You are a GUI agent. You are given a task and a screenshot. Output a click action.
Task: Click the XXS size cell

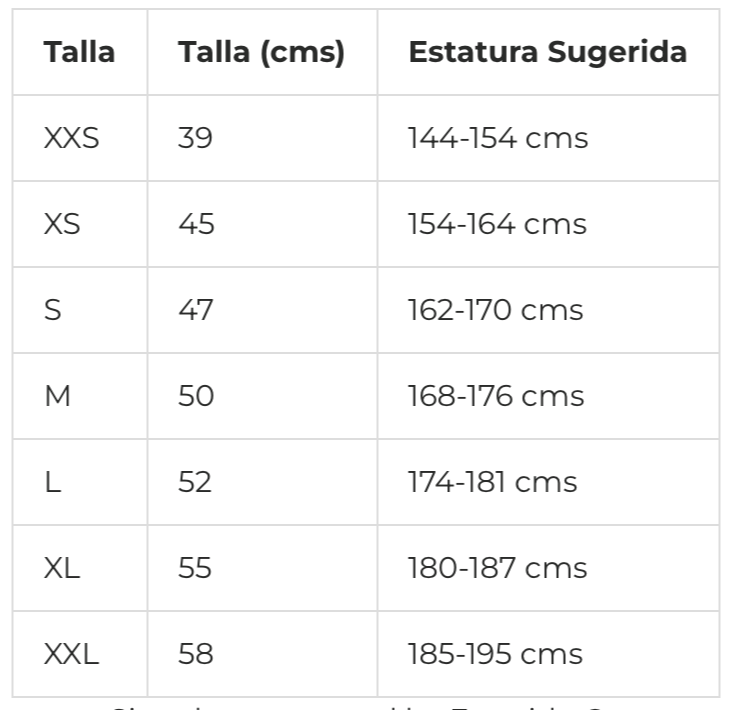coord(80,138)
